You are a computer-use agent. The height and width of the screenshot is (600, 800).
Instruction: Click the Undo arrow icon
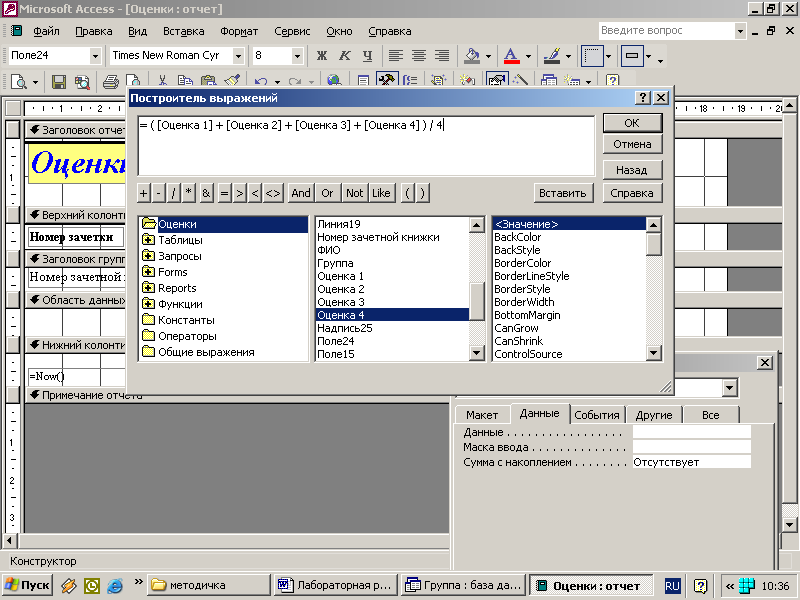261,81
